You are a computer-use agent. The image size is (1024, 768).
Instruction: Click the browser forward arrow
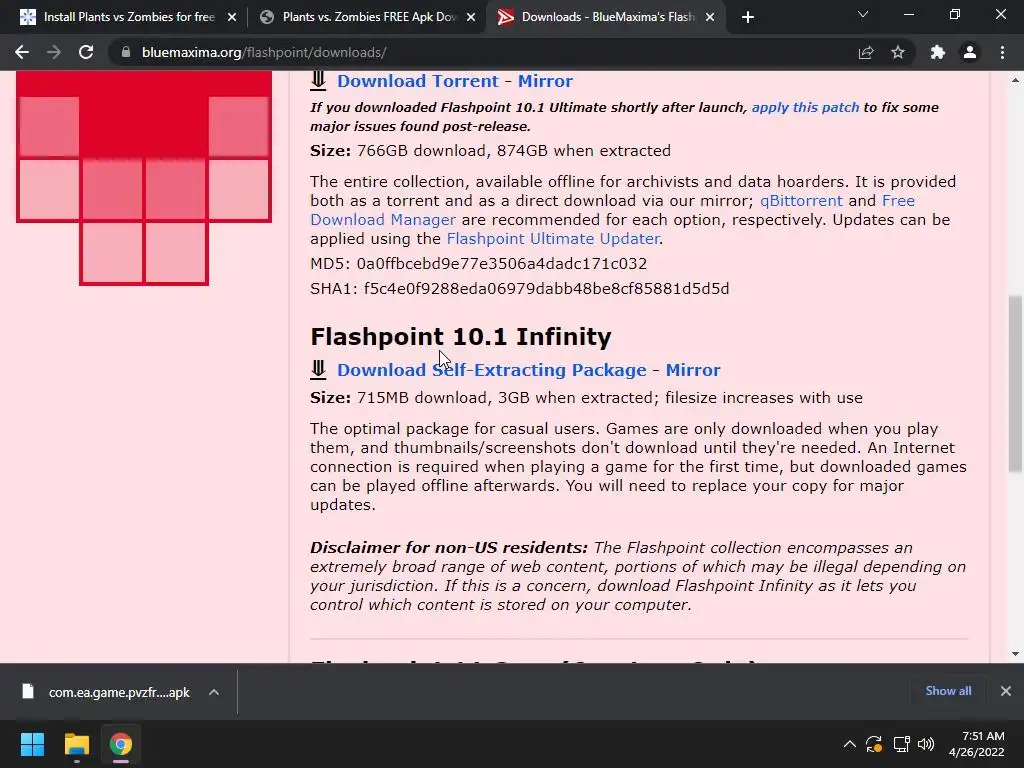pyautogui.click(x=54, y=52)
